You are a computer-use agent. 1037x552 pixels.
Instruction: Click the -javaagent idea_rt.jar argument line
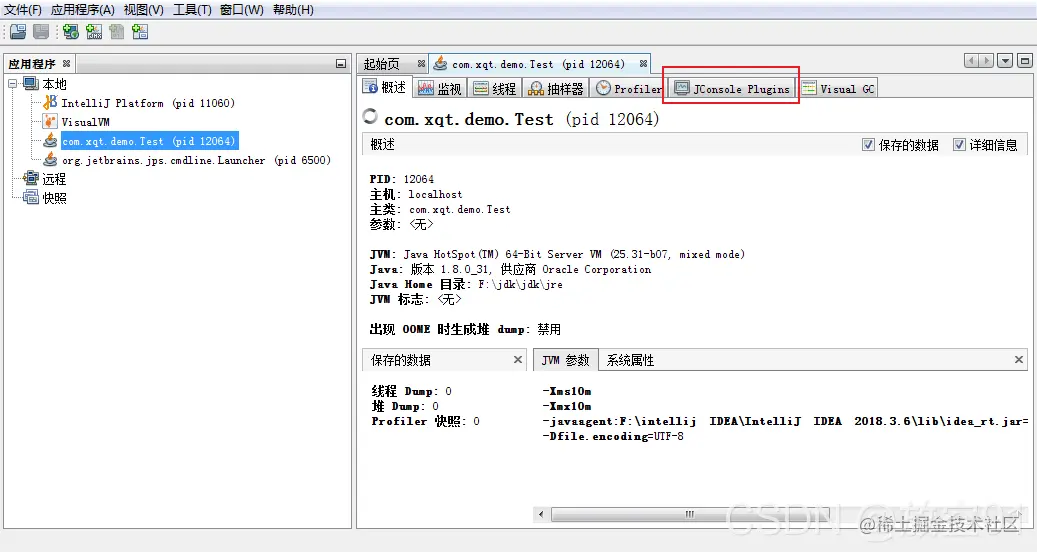pyautogui.click(x=785, y=421)
